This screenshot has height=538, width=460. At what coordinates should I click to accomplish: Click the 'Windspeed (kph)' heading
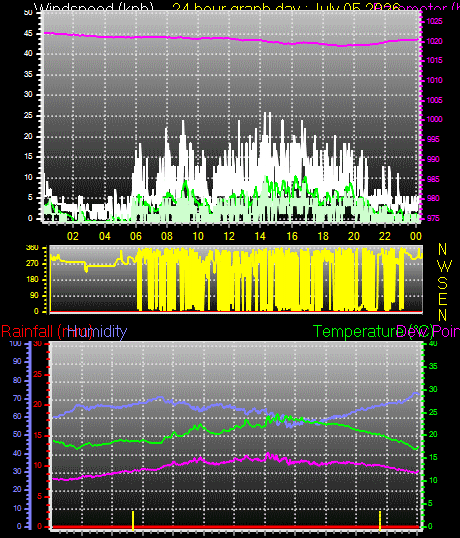pos(94,8)
